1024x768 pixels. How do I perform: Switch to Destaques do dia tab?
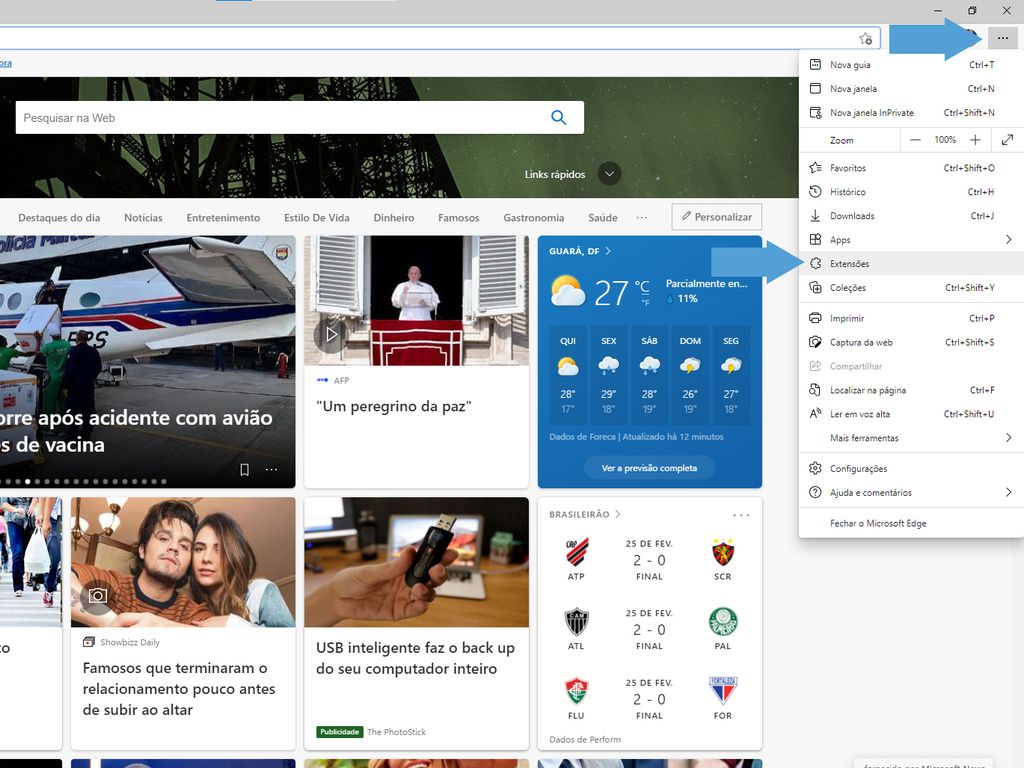[59, 217]
